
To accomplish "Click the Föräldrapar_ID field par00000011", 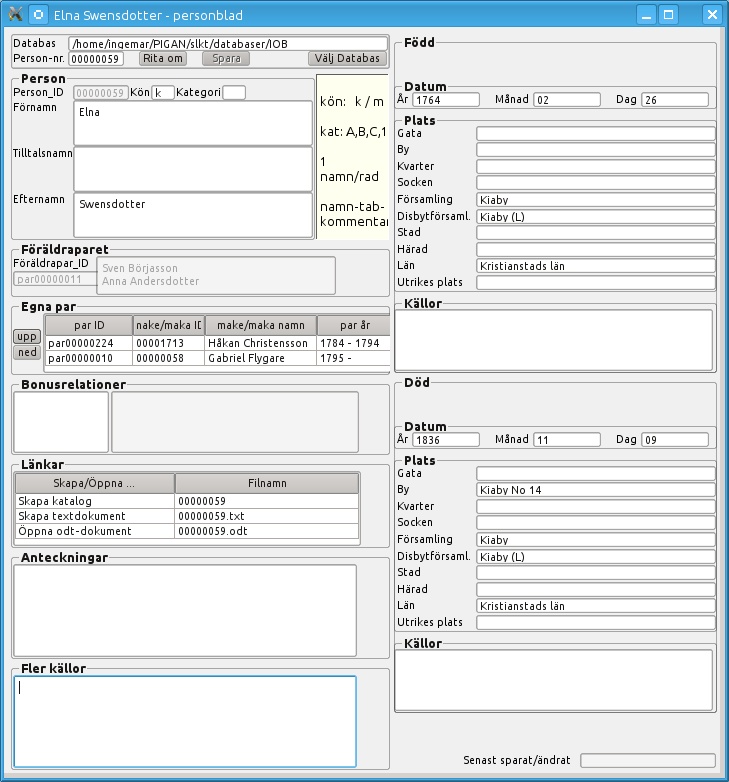I will pos(55,279).
